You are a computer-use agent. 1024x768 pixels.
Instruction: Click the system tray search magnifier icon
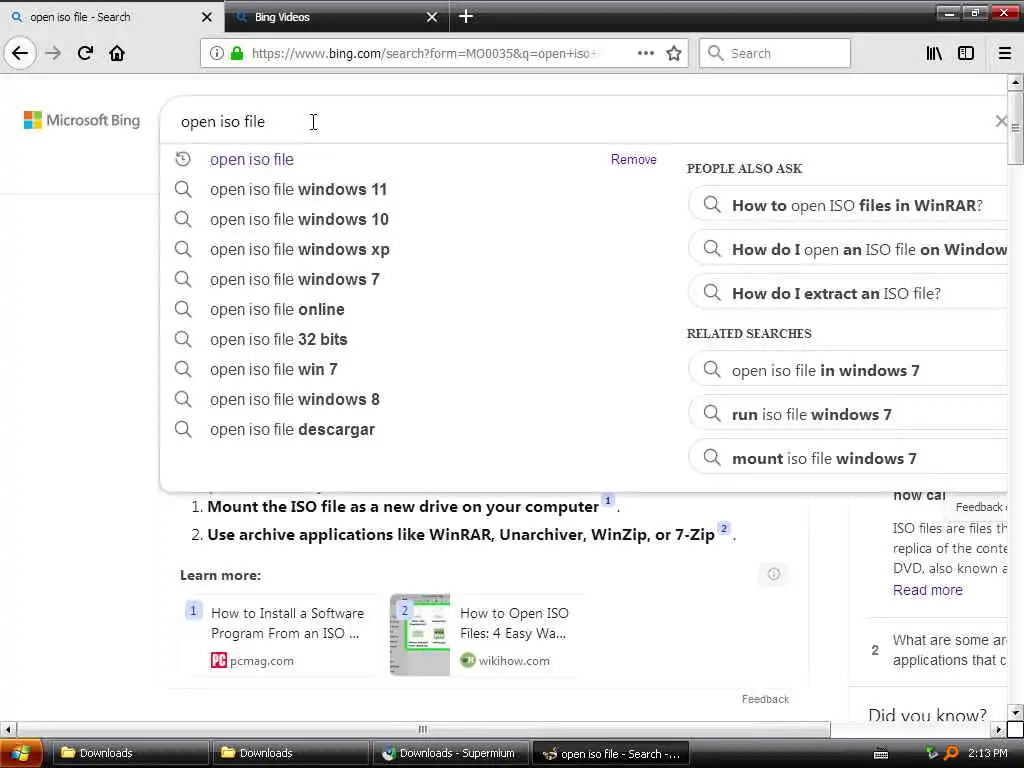pyautogui.click(x=951, y=753)
